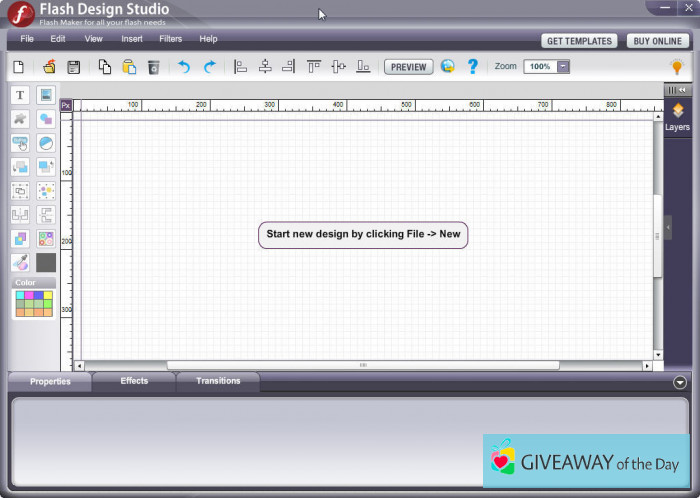Pick the eyedropper color tool
The height and width of the screenshot is (498, 700).
pos(20,262)
